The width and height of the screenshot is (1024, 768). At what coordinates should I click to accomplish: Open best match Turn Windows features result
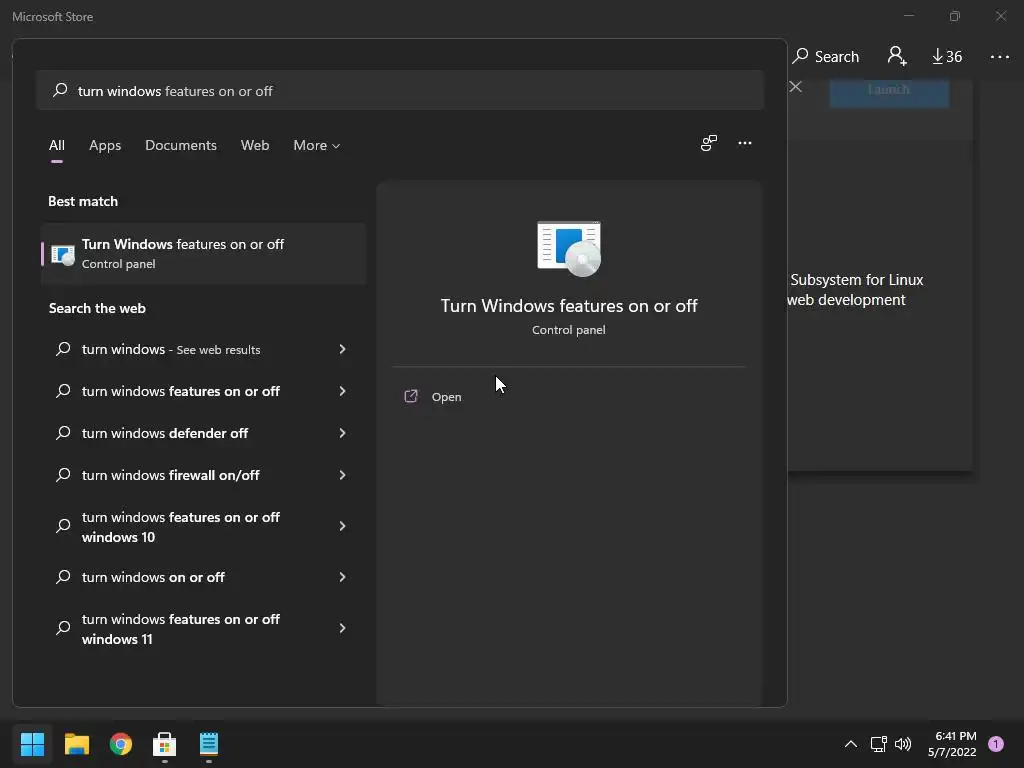[203, 253]
